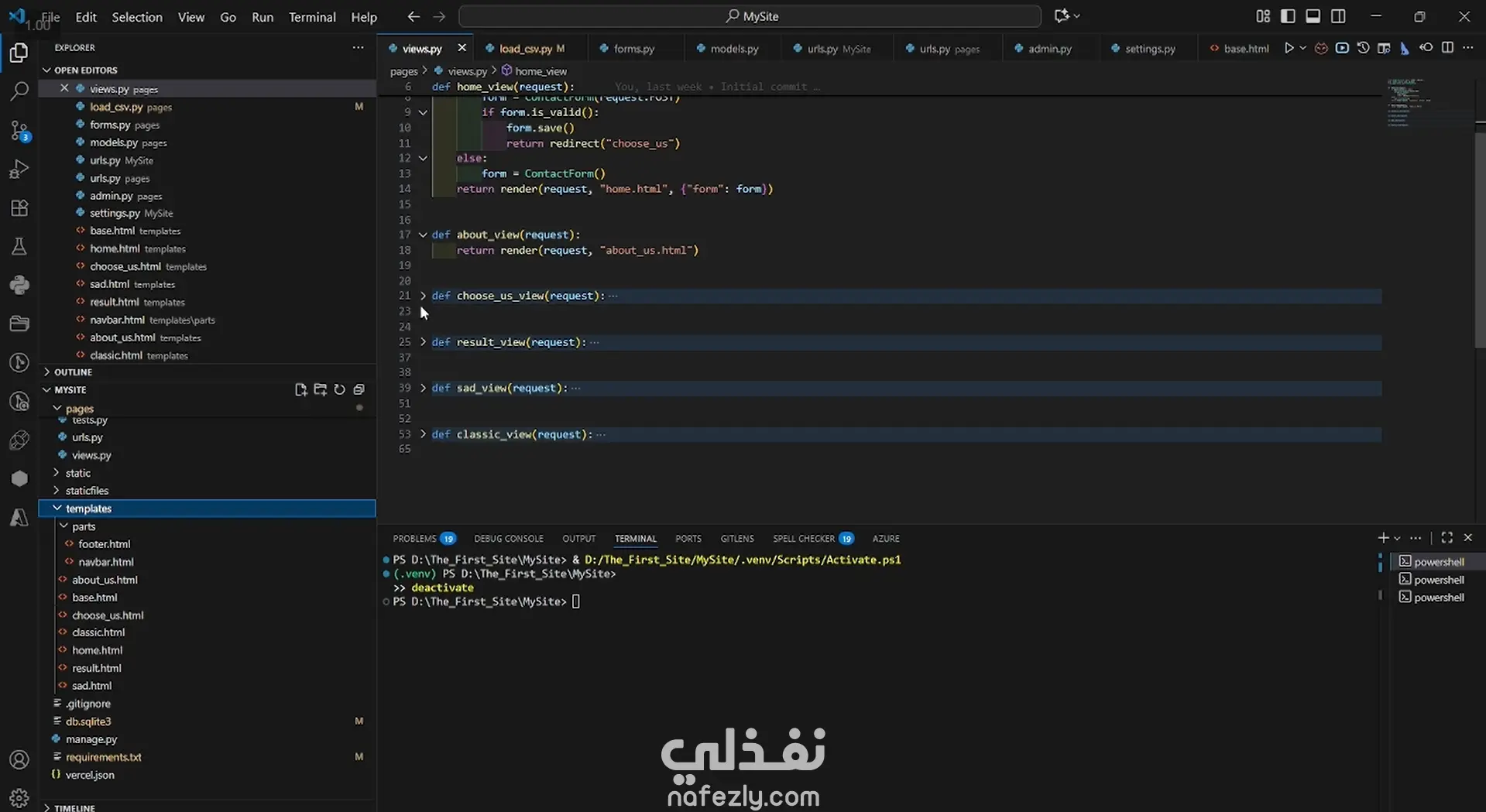Open the Explorer view in activity bar
Image resolution: width=1486 pixels, height=812 pixels.
pos(19,53)
